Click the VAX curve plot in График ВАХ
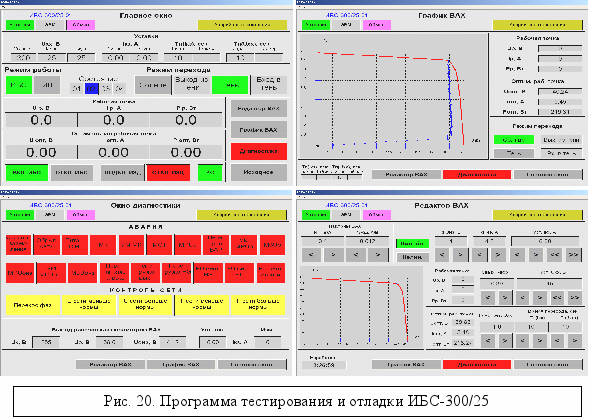Viewport: 590px width, 418px height. [393, 96]
